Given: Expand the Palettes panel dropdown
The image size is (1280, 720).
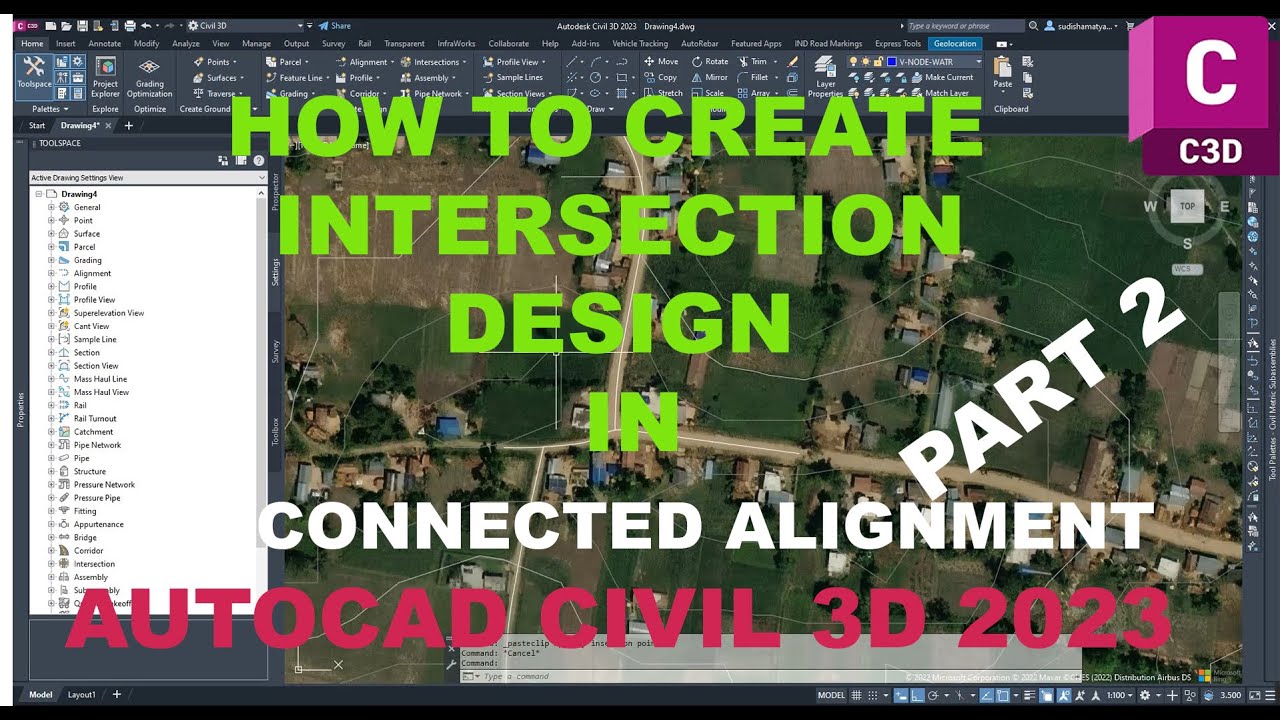Looking at the screenshot, I should click(x=50, y=109).
